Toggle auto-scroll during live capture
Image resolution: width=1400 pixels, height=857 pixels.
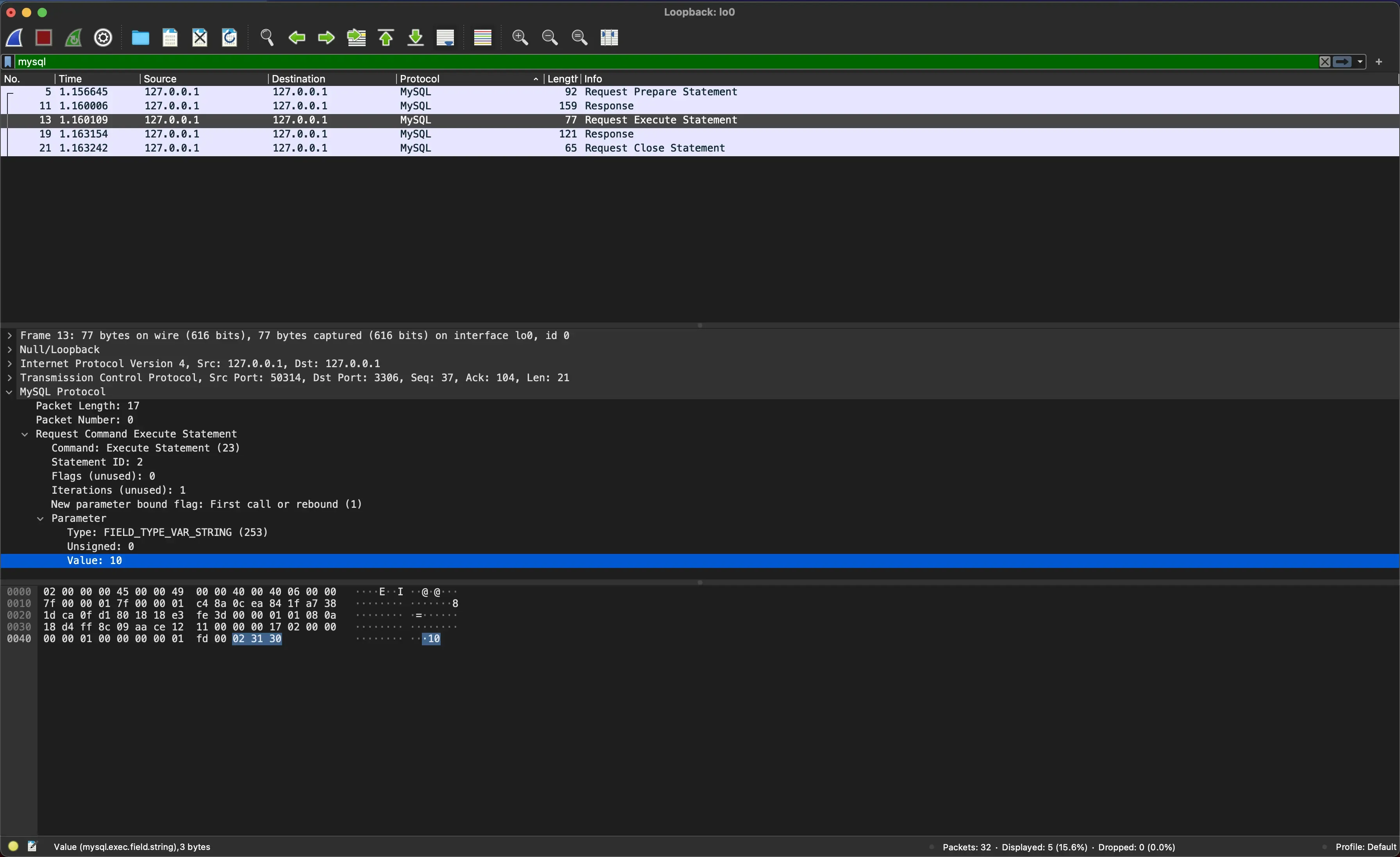(x=445, y=37)
